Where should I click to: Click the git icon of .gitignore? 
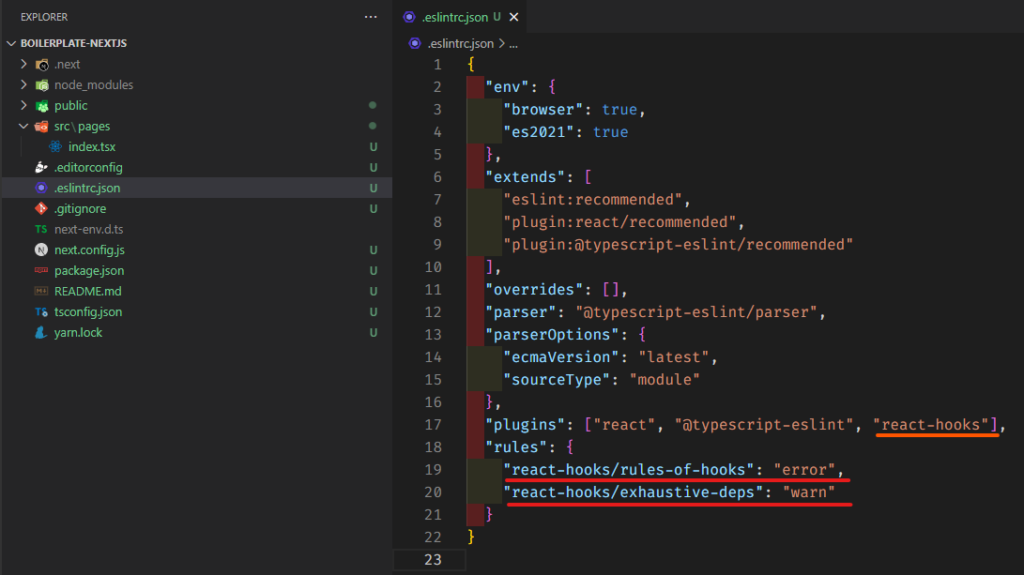[x=41, y=208]
